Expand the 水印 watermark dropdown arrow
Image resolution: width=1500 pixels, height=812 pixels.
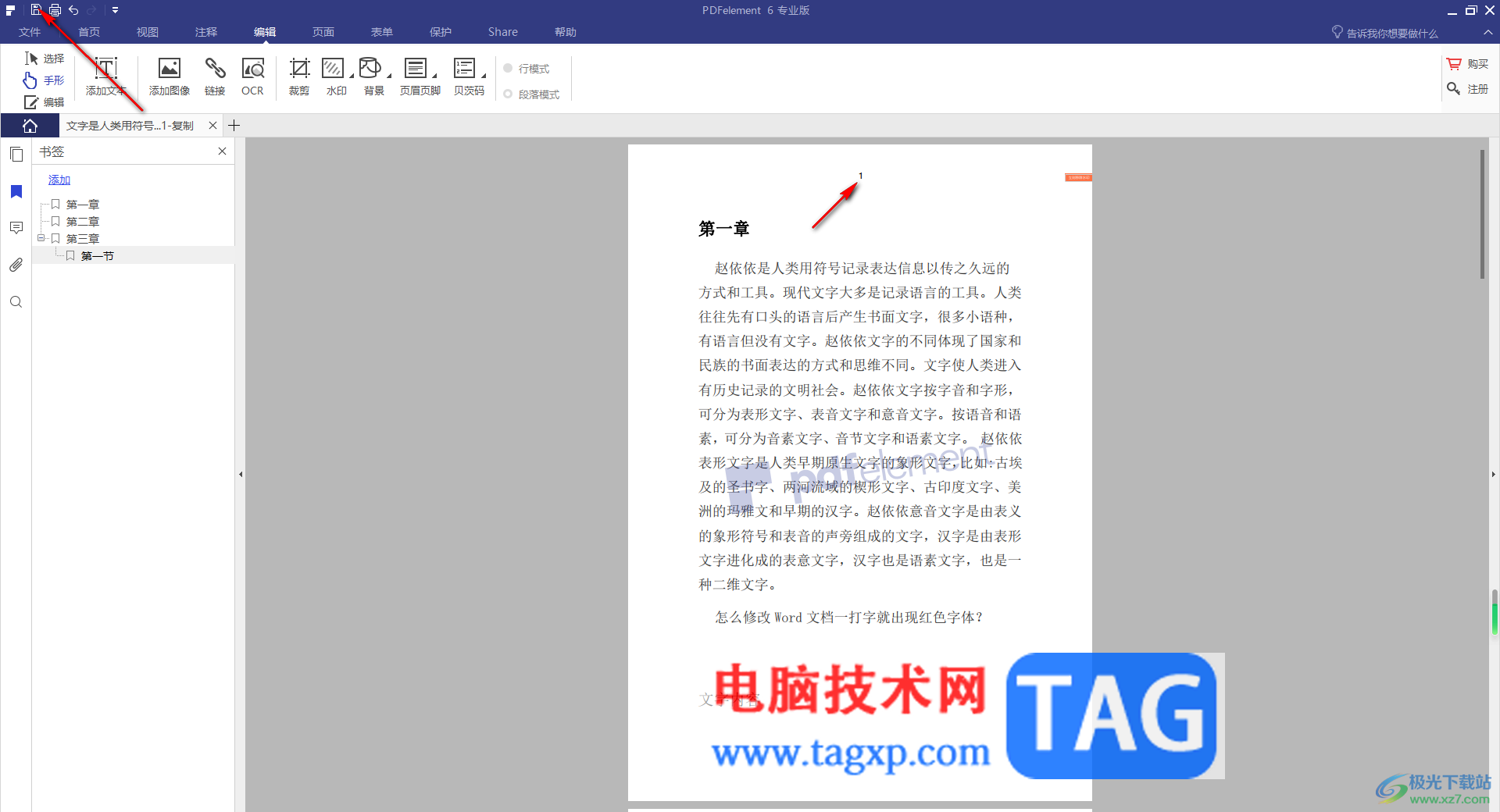[352, 76]
